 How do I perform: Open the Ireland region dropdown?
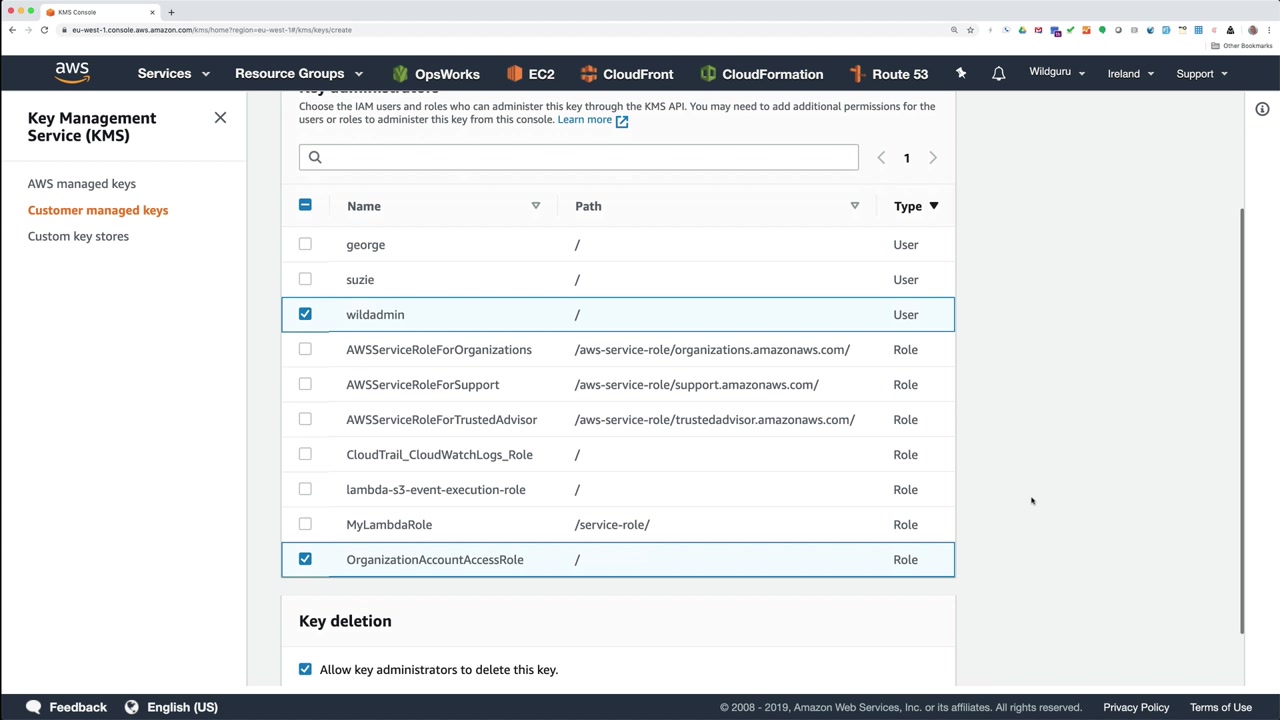click(1130, 74)
